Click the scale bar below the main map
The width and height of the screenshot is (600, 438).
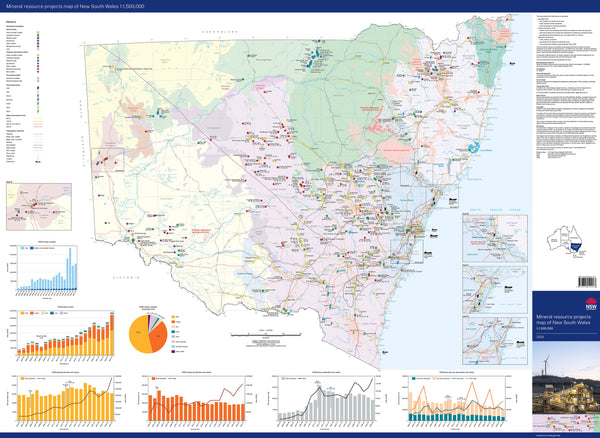tap(267, 335)
